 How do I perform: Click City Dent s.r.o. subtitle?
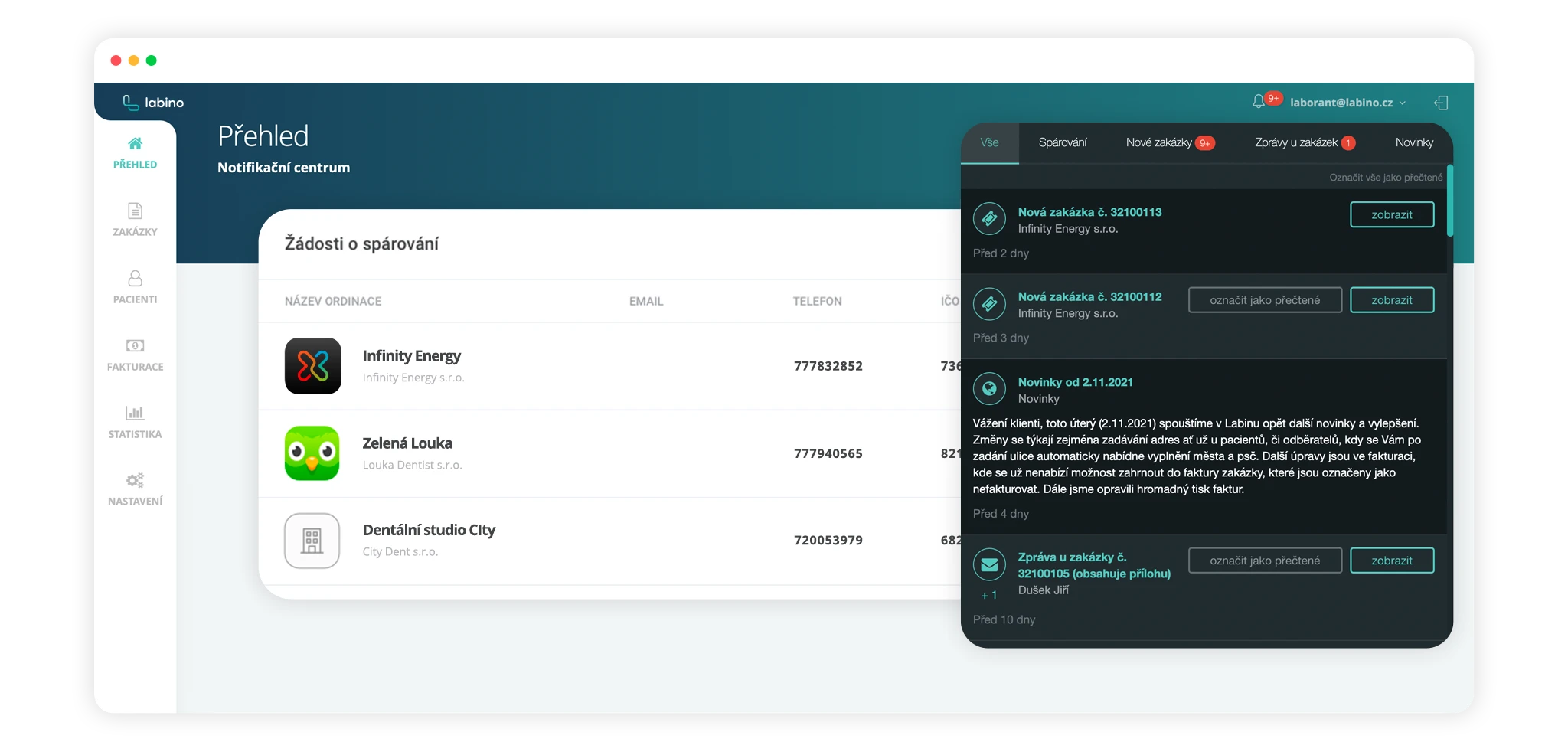[x=400, y=551]
